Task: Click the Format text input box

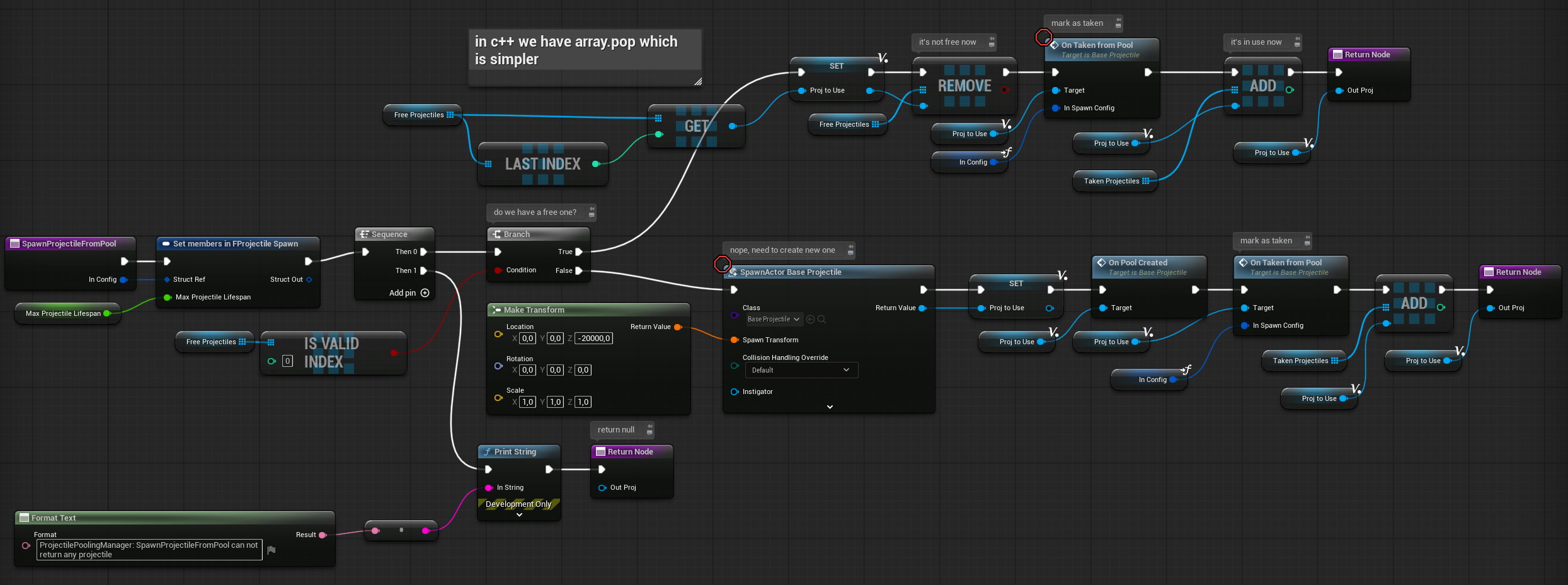Action: [x=149, y=550]
